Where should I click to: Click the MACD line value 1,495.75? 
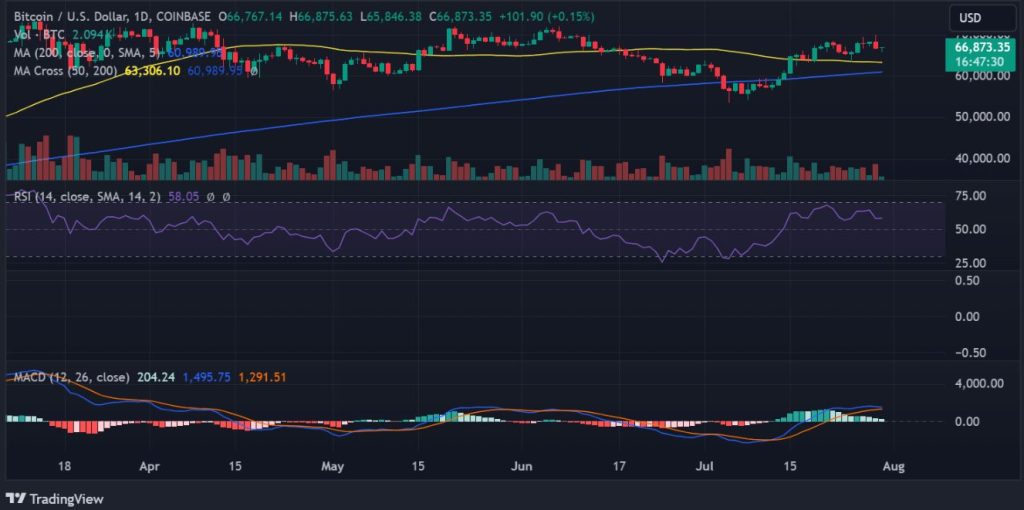point(206,377)
